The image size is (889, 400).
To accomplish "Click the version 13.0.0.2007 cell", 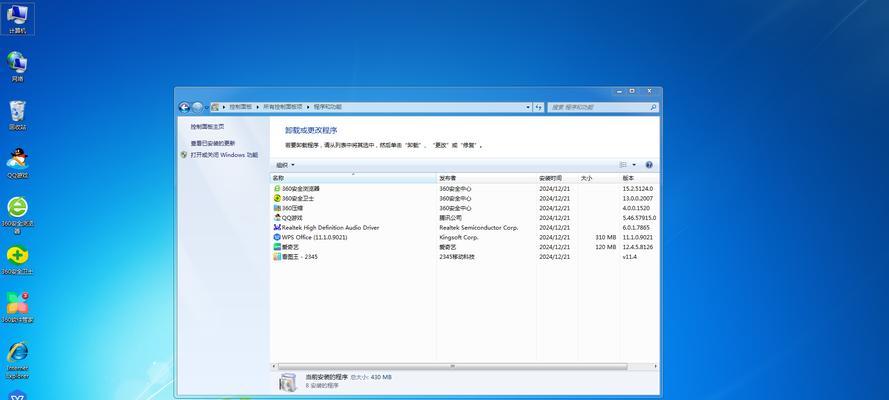I will pos(638,198).
